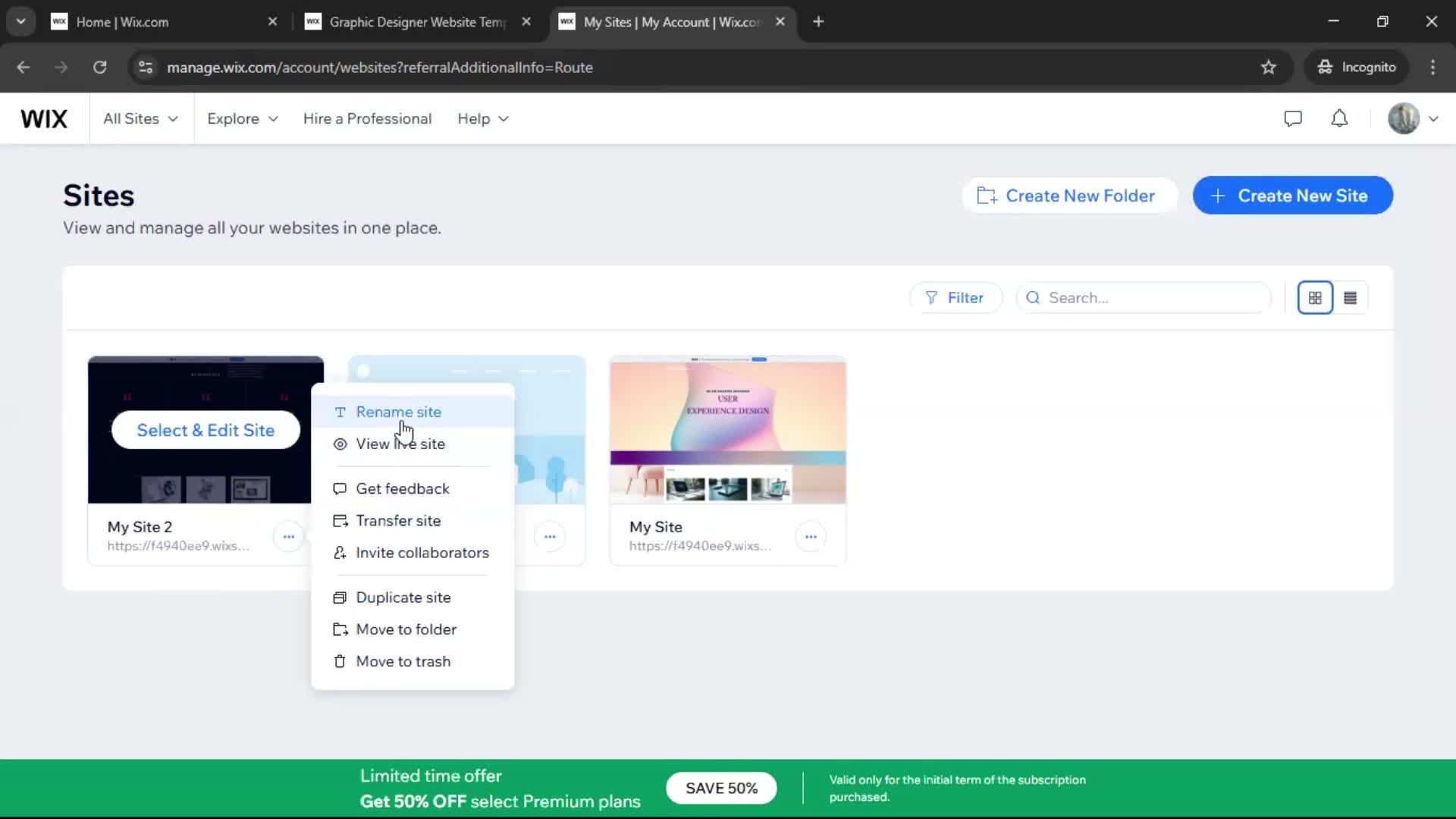Choose Rename site from menu

[x=413, y=412]
